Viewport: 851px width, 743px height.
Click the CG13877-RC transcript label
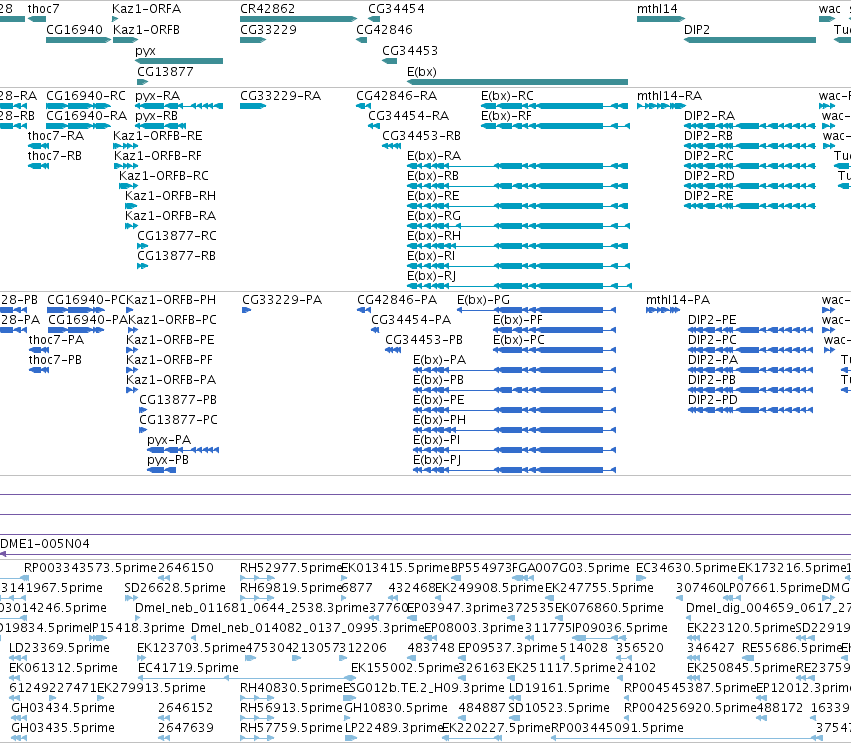click(177, 236)
